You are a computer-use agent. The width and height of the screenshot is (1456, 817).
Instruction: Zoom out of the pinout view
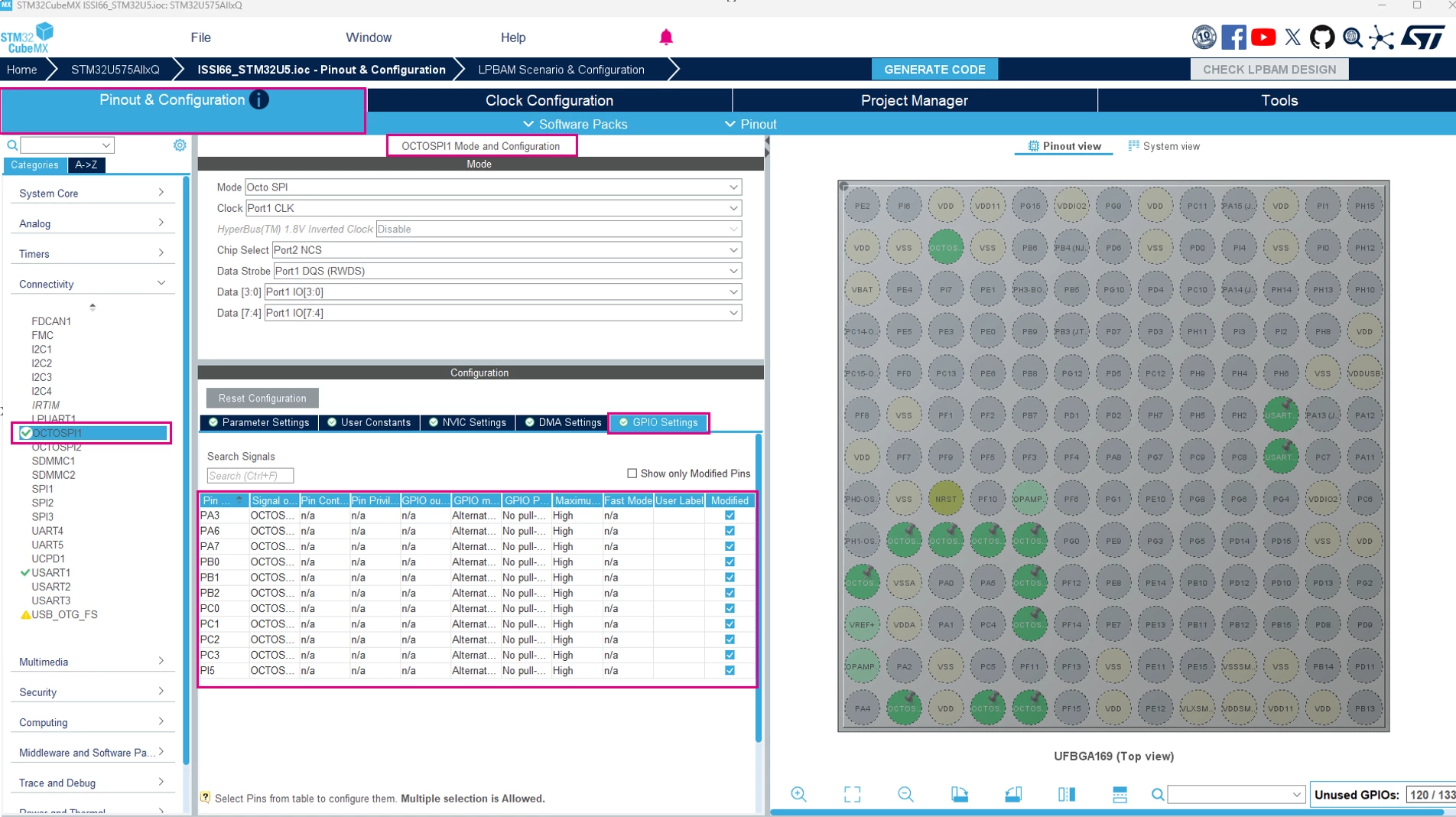(905, 794)
